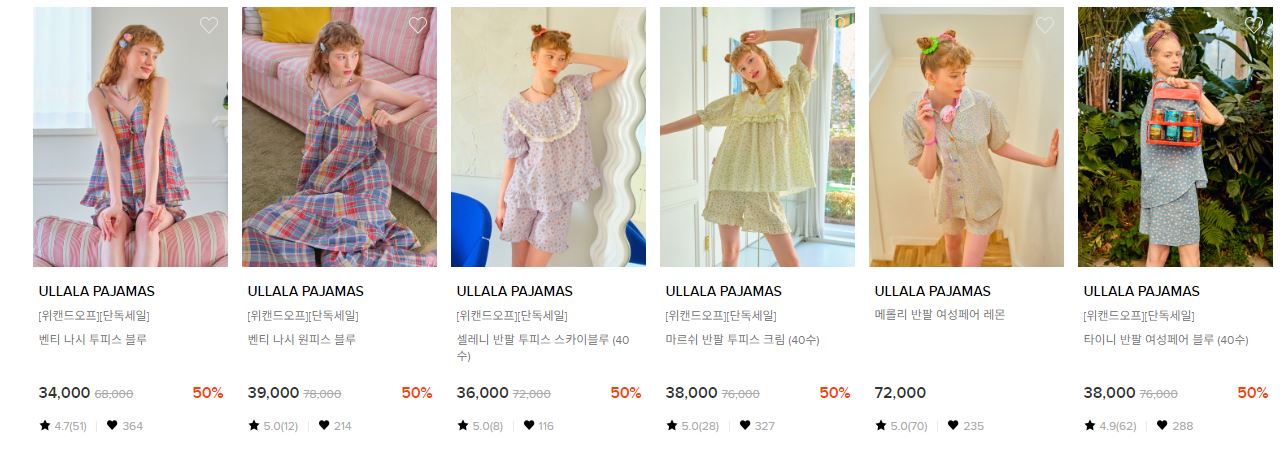Open 타이니 반팔 여성페어 블루 product image
Screen dimensions: 1286x449
(x=1175, y=137)
